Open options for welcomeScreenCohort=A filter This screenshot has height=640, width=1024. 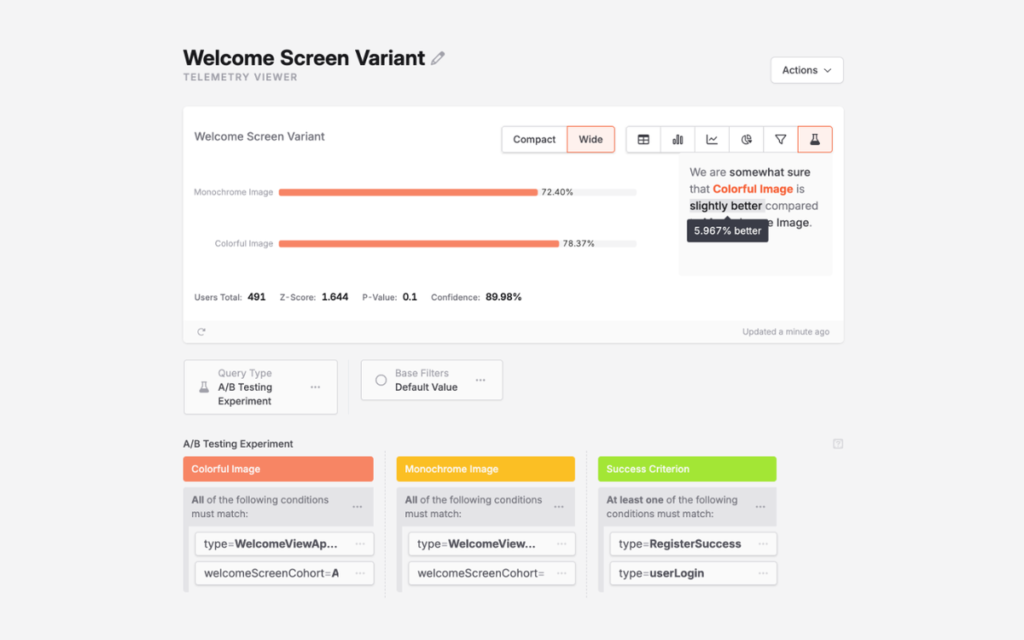pyautogui.click(x=360, y=573)
